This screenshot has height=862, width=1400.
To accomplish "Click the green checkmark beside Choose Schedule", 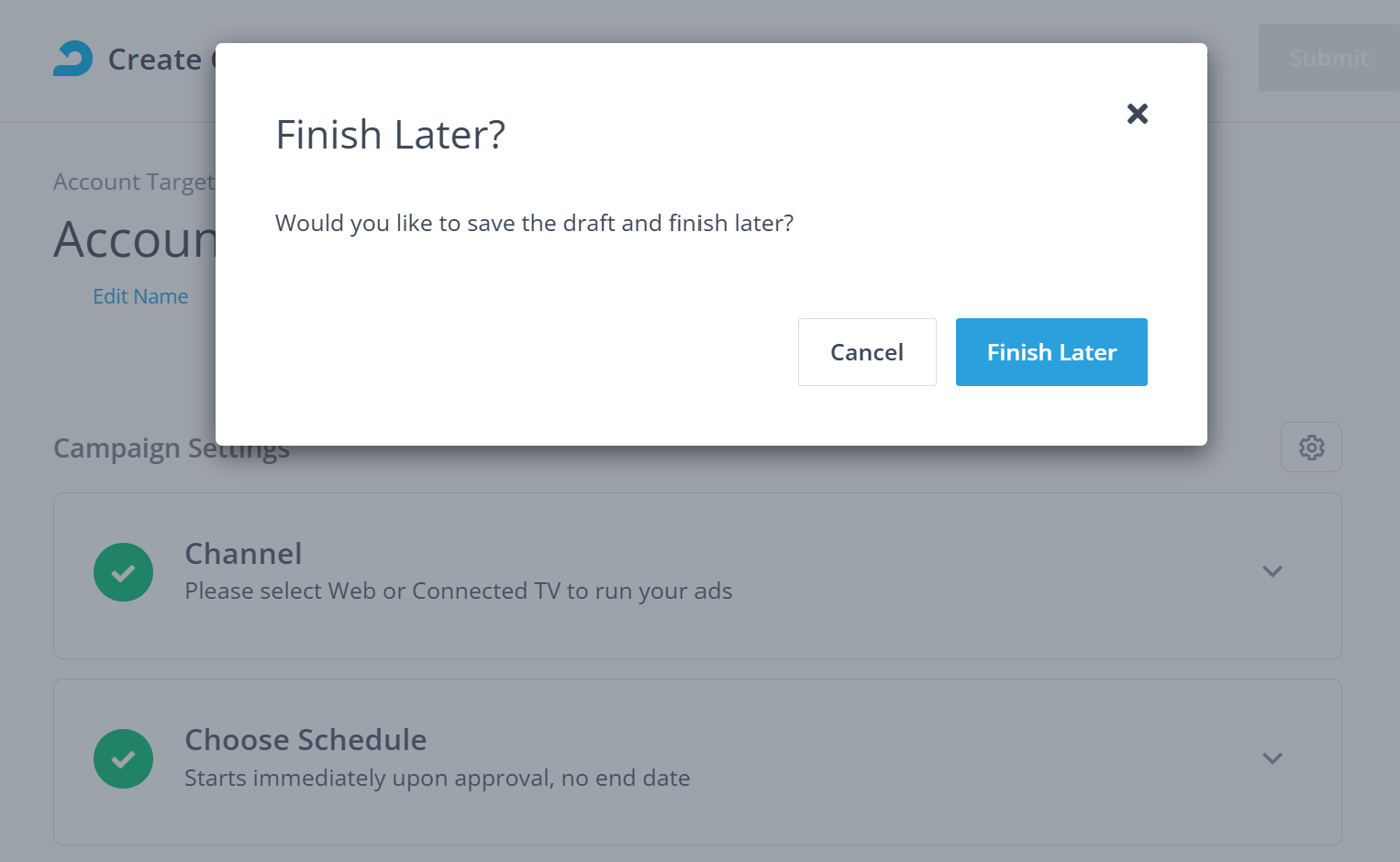I will 123,758.
